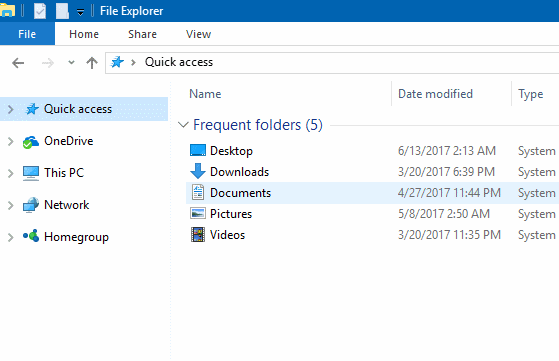
Task: Click the Frequent folders (5) group heading
Action: tap(258, 125)
